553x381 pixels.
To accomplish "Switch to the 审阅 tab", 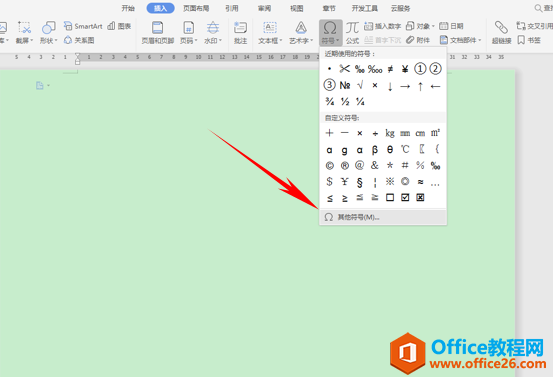I will [x=264, y=8].
